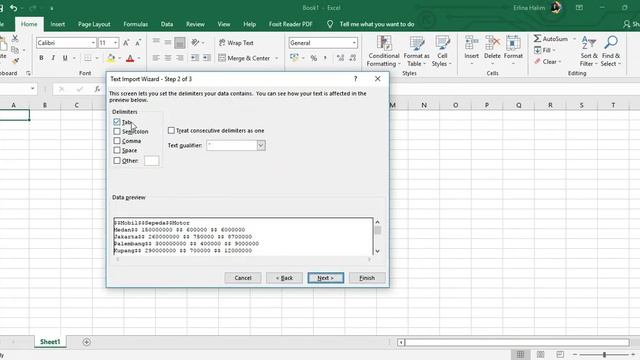Image resolution: width=640 pixels, height=360 pixels.
Task: Click zoom slider handle in status bar
Action: point(604,355)
